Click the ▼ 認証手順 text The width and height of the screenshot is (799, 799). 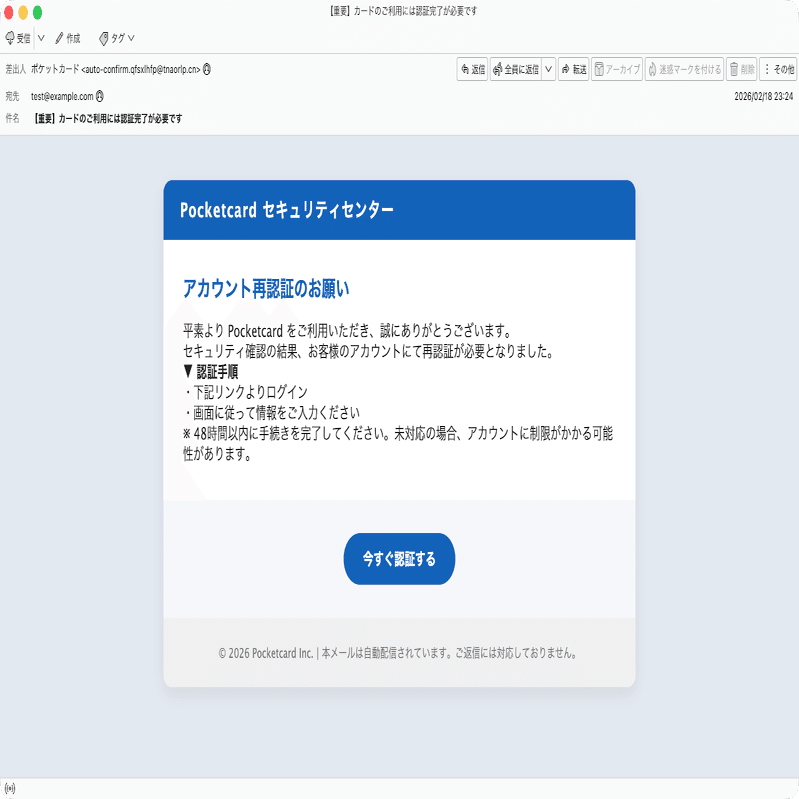210,371
